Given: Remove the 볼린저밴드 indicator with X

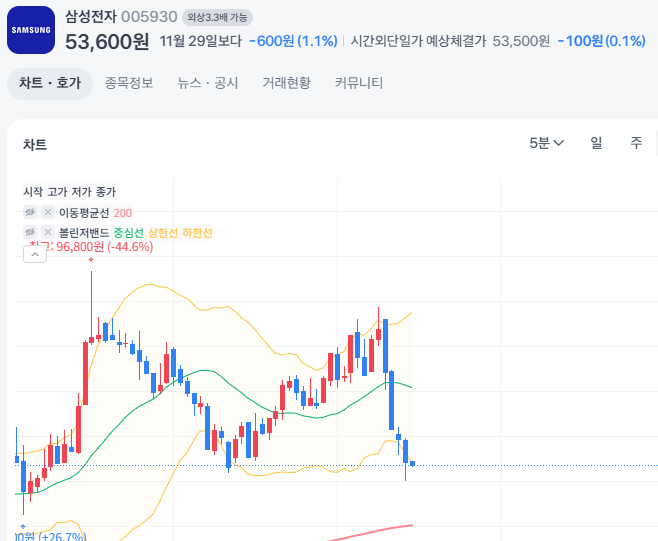Looking at the screenshot, I should (x=47, y=232).
